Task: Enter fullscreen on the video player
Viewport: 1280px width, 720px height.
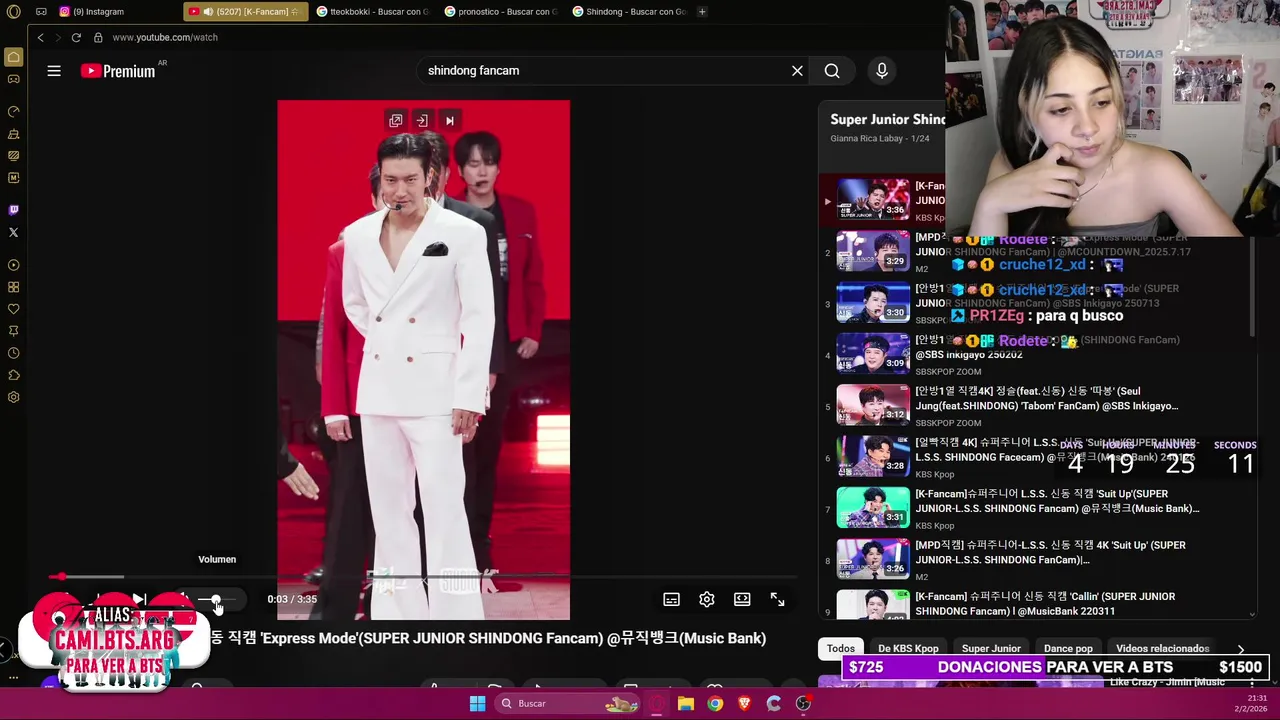Action: point(777,599)
